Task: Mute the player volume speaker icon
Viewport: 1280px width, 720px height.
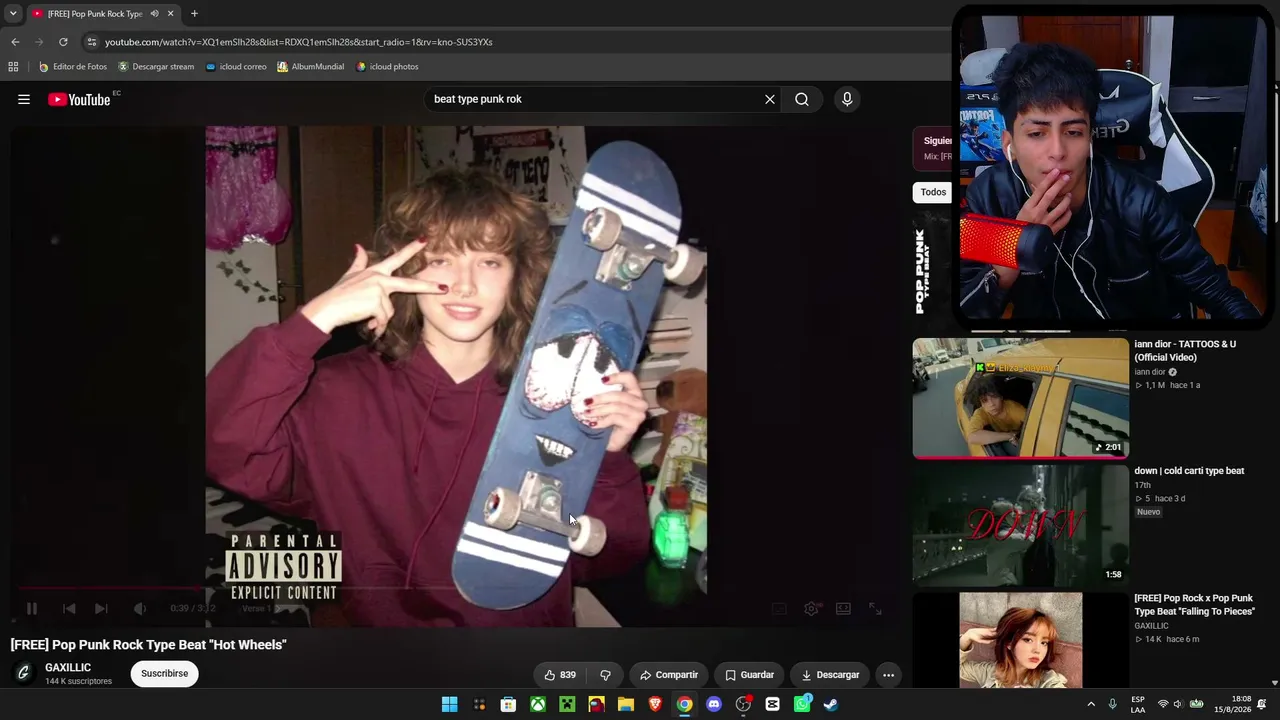Action: (x=140, y=608)
